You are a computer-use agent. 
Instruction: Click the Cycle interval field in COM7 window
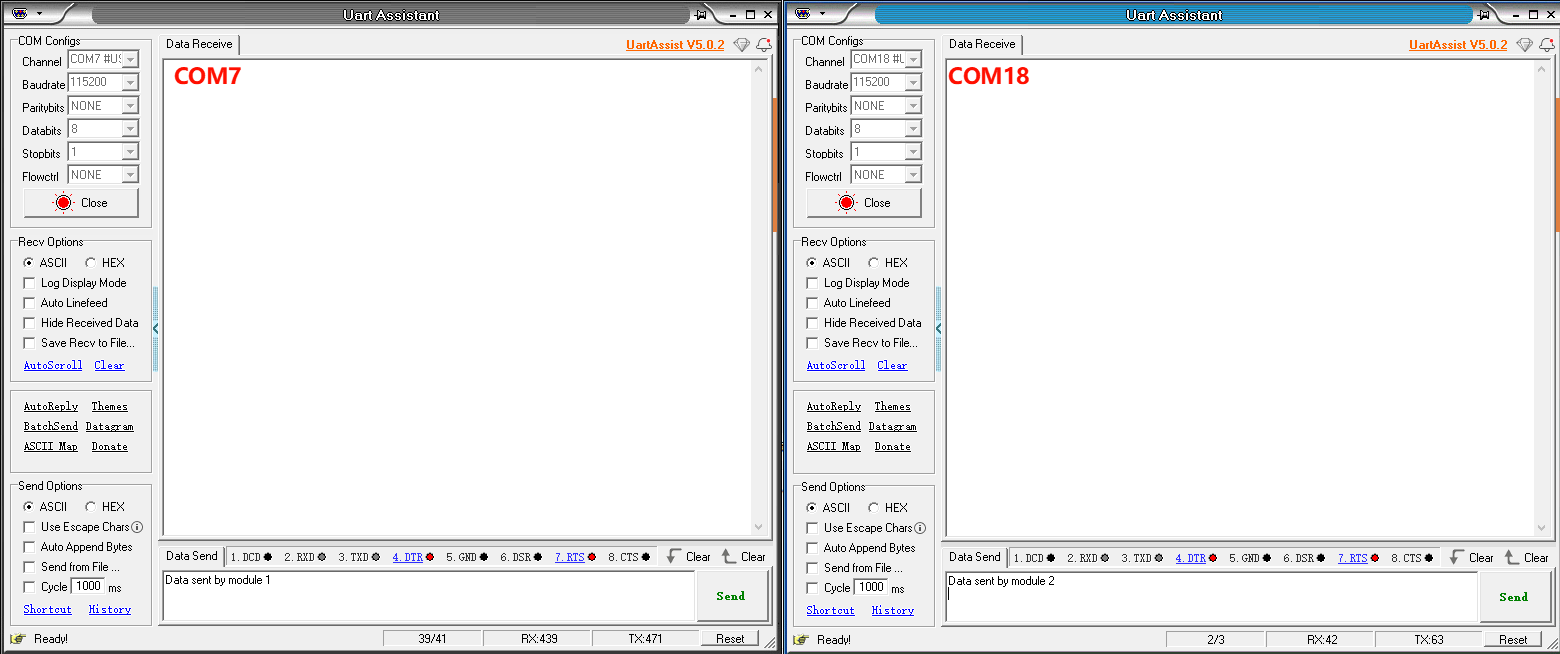tap(88, 586)
